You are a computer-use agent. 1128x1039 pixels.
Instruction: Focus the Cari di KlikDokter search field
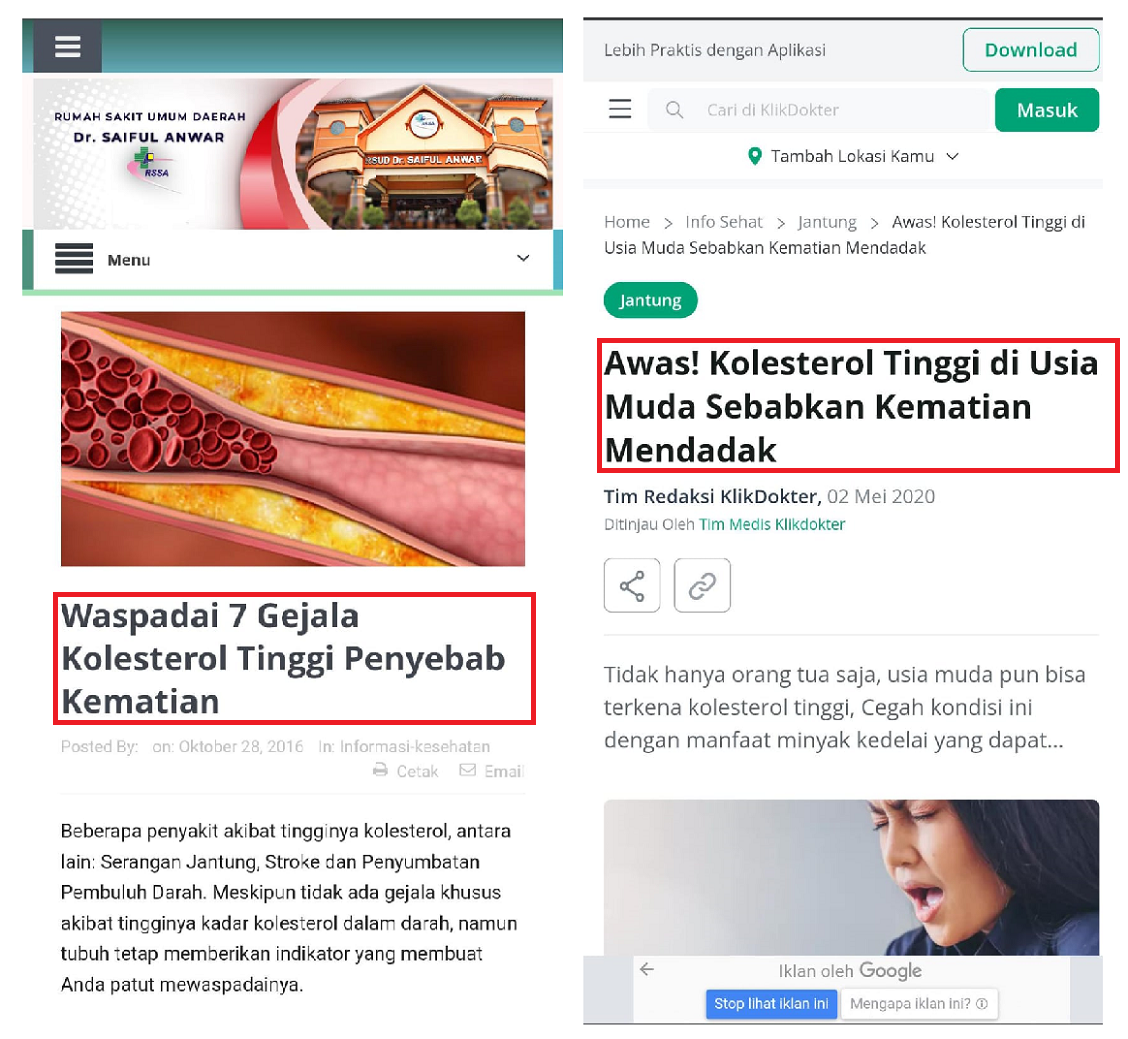click(821, 110)
